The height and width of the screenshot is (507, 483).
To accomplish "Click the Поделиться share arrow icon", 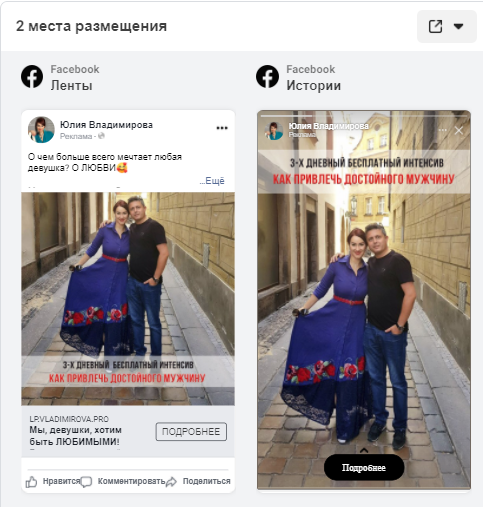I will point(171,482).
